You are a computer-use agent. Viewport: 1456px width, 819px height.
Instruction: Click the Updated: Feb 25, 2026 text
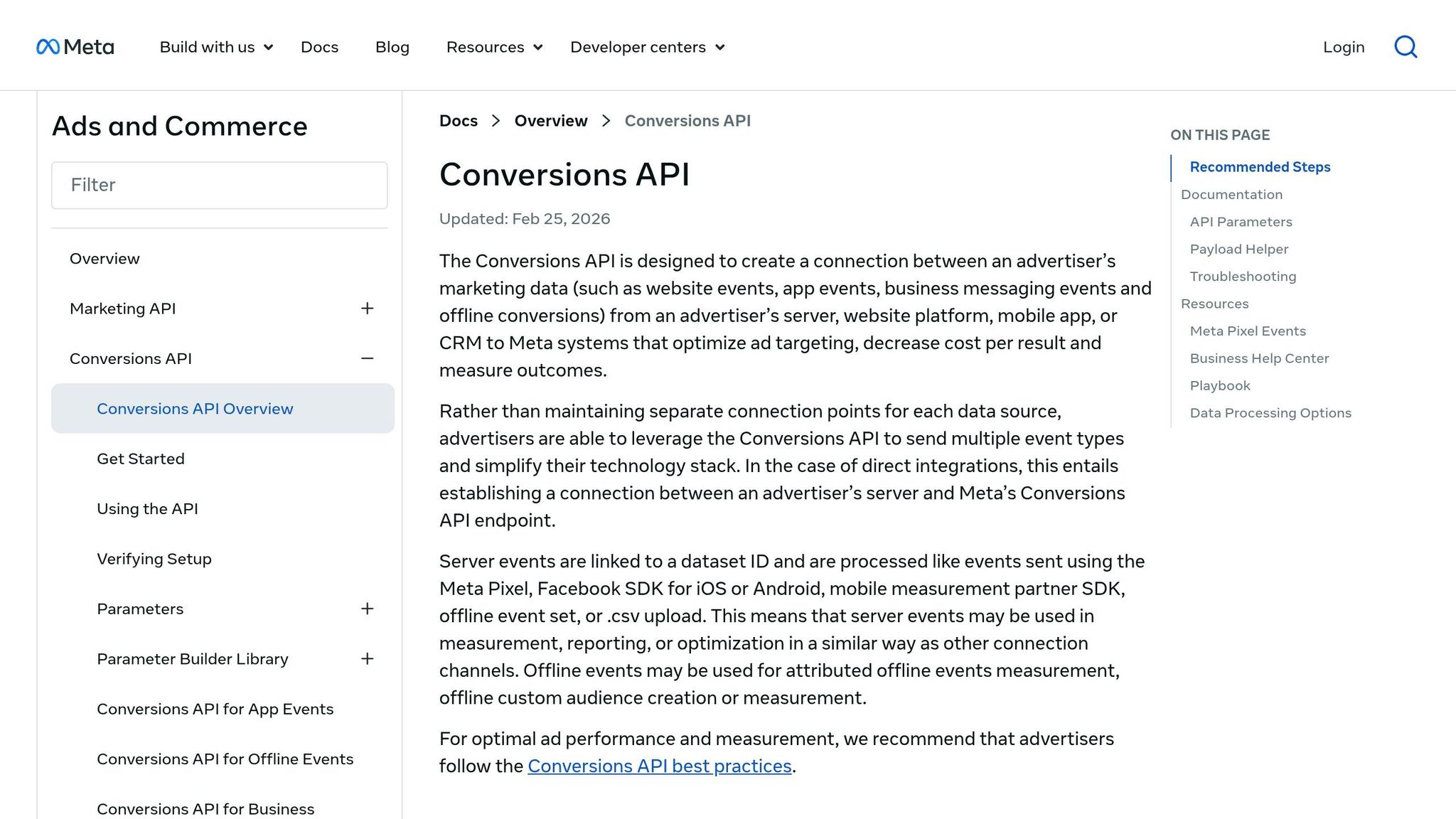point(525,219)
